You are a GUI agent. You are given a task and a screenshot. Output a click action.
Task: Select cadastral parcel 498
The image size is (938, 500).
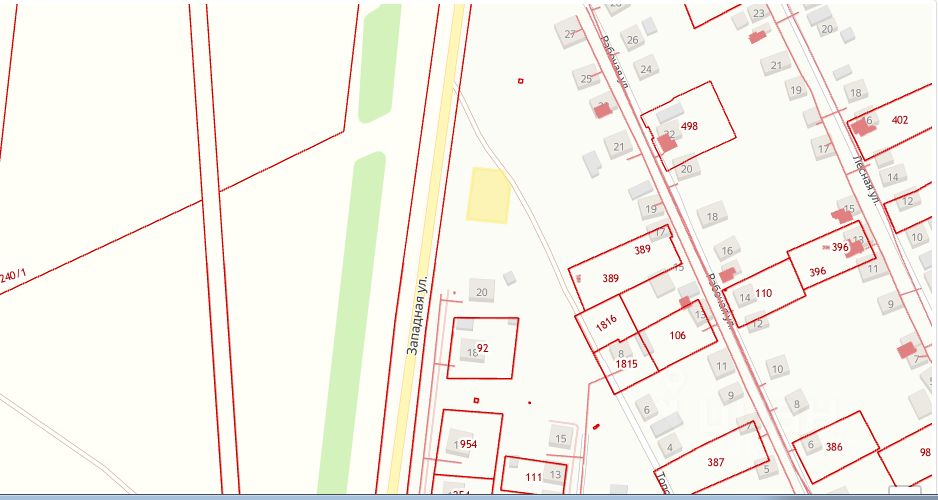[688, 126]
